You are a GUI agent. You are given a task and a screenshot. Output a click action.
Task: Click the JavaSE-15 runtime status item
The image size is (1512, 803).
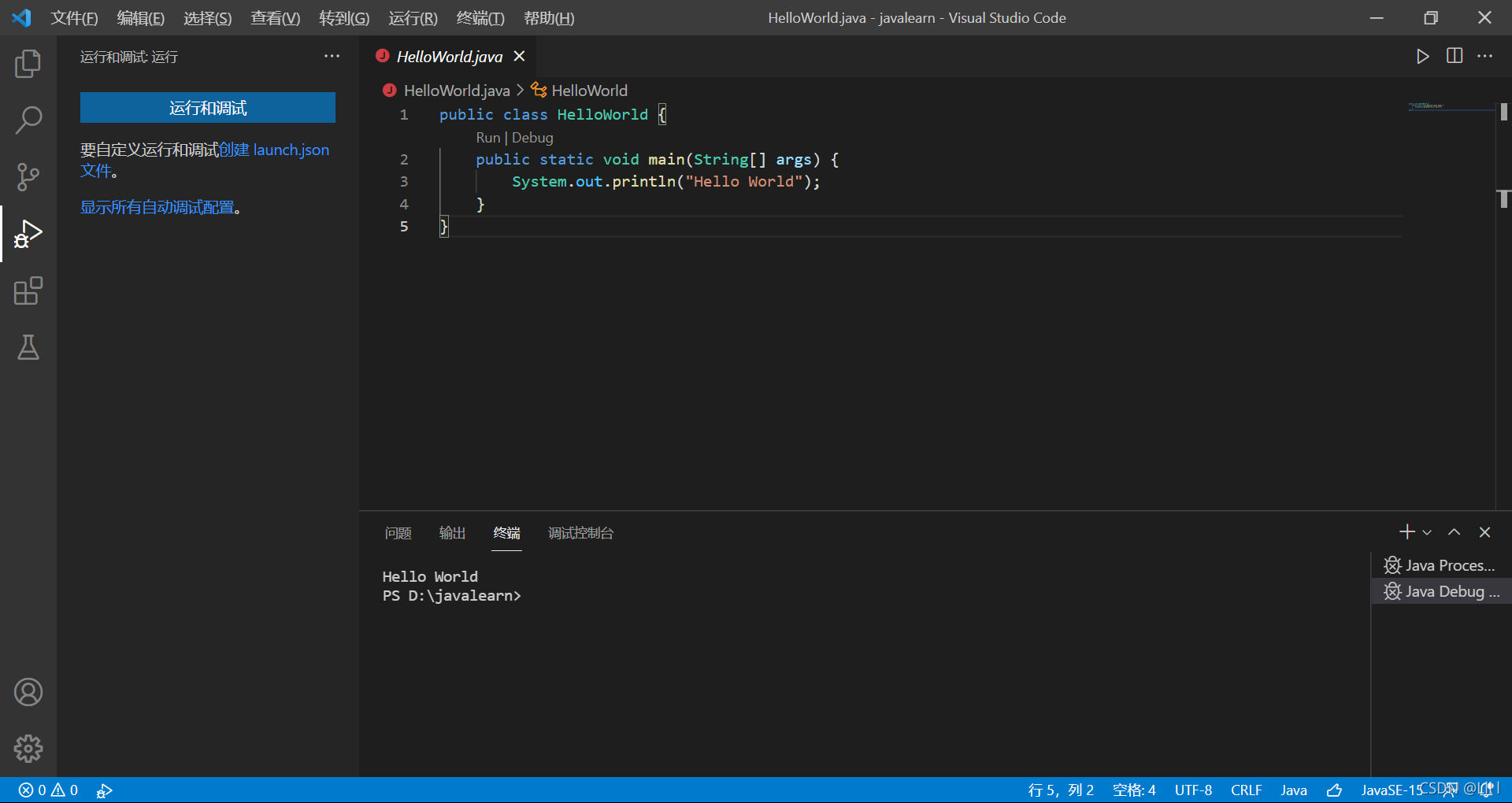point(1392,790)
